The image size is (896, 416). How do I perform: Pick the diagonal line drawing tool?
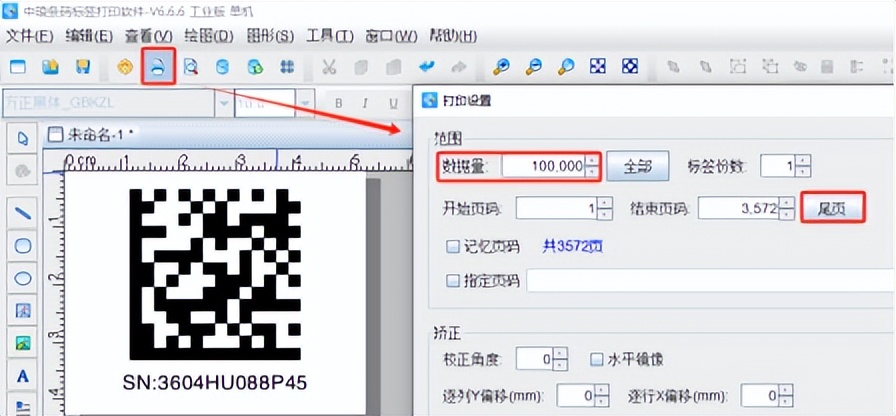pos(22,214)
